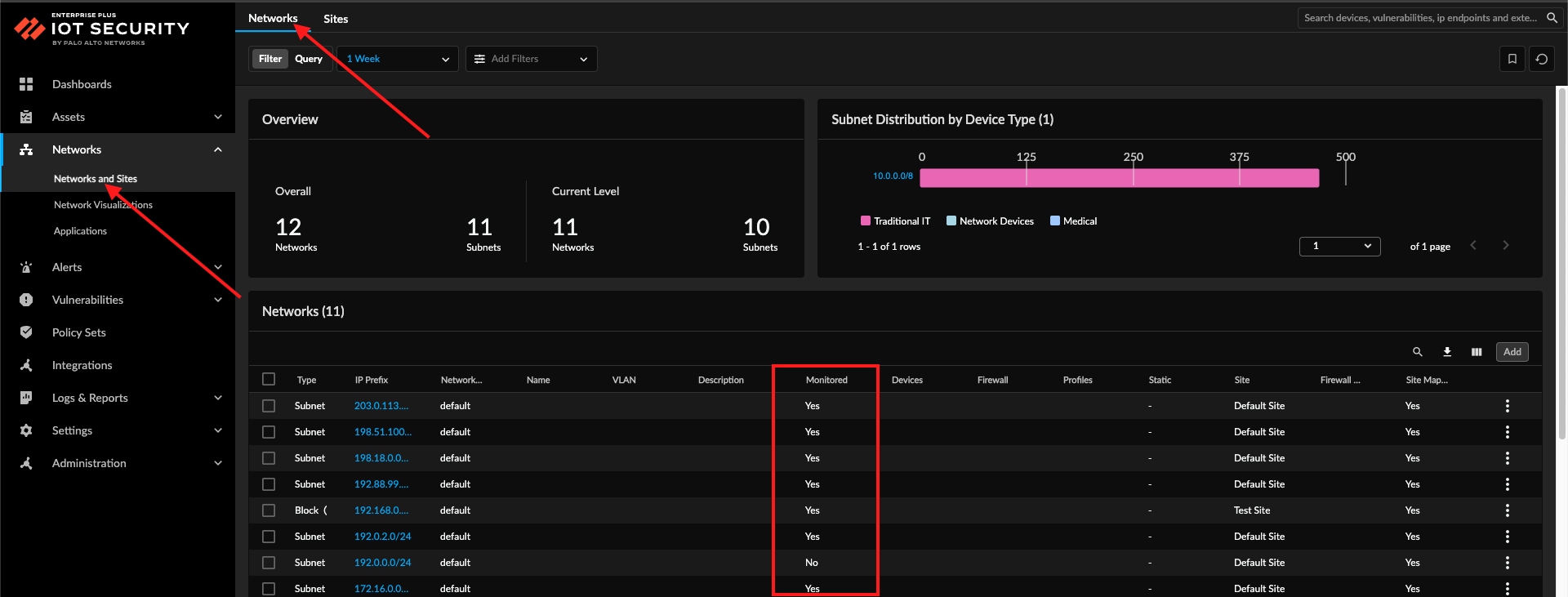Check the 203.0.113 subnet row
Image resolution: width=1568 pixels, height=597 pixels.
(269, 406)
